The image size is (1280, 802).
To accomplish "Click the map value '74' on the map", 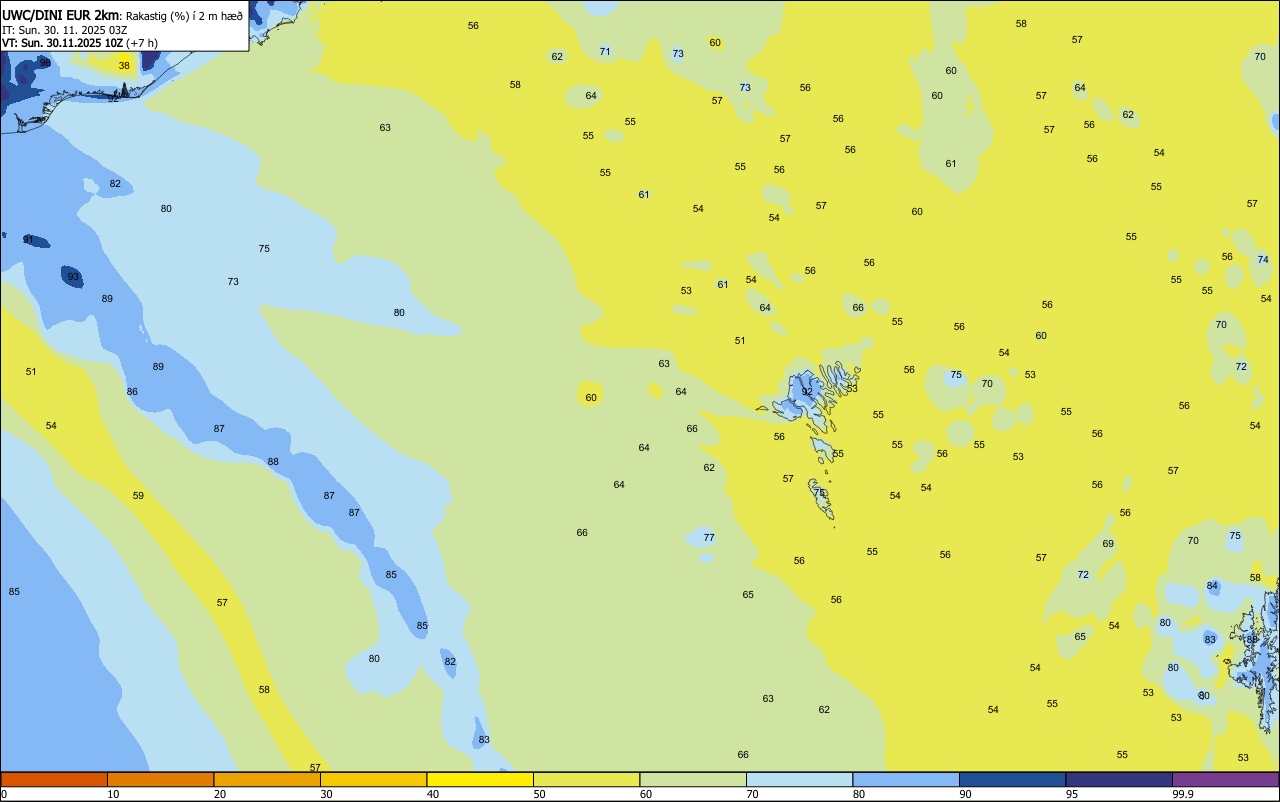I will click(1263, 259).
